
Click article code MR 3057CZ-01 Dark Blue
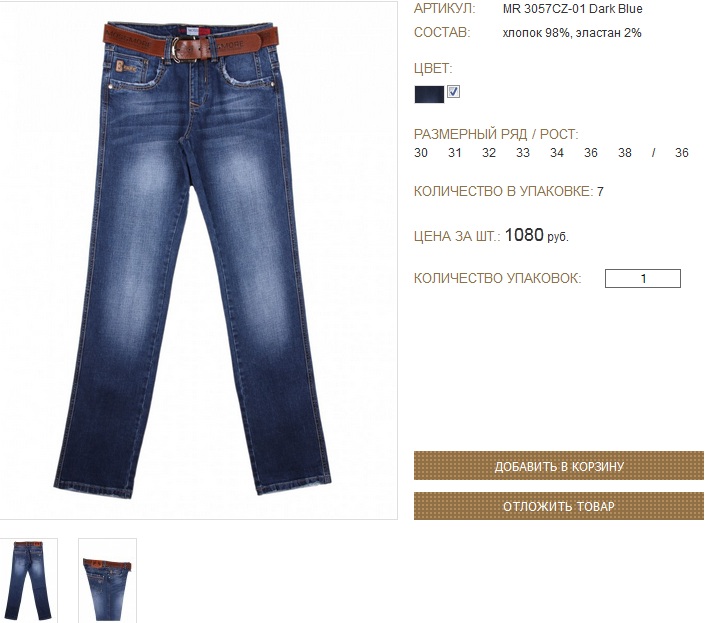click(572, 9)
